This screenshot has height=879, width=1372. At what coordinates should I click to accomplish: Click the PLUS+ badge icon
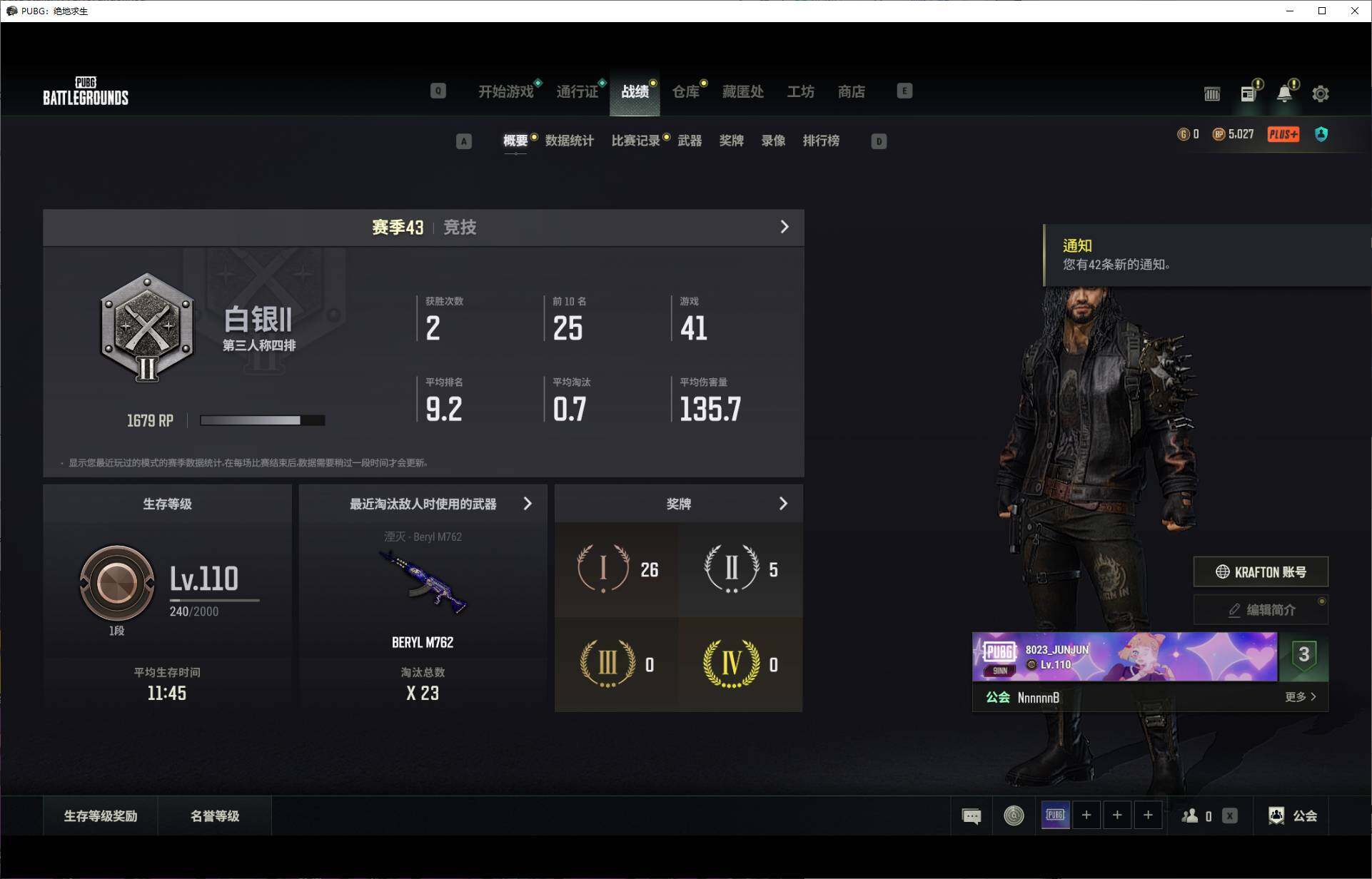[x=1283, y=134]
